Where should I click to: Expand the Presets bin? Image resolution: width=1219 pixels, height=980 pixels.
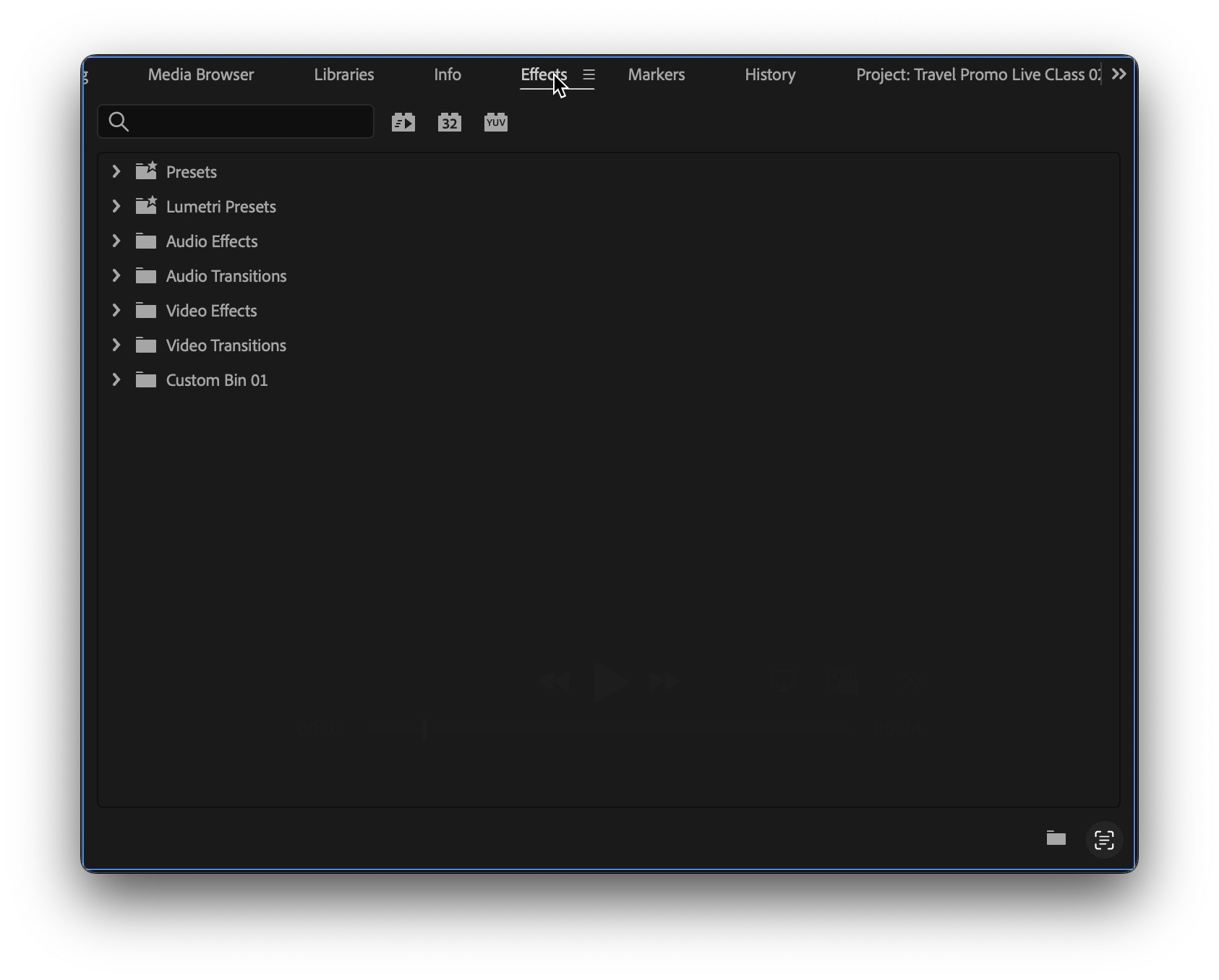click(116, 171)
